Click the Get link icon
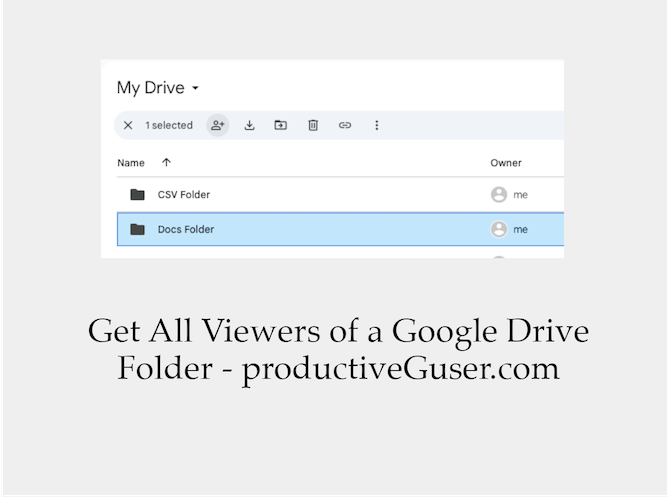 [345, 125]
